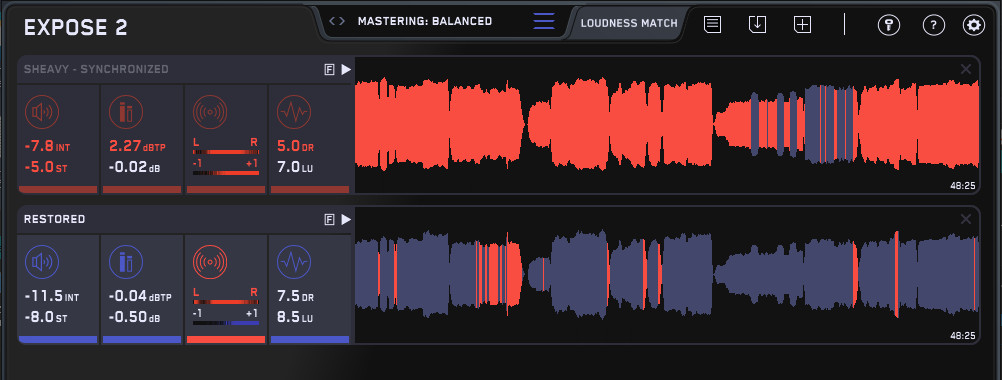1002x380 pixels.
Task: Click Sheavy L/R correlation meter
Action: coord(226,147)
